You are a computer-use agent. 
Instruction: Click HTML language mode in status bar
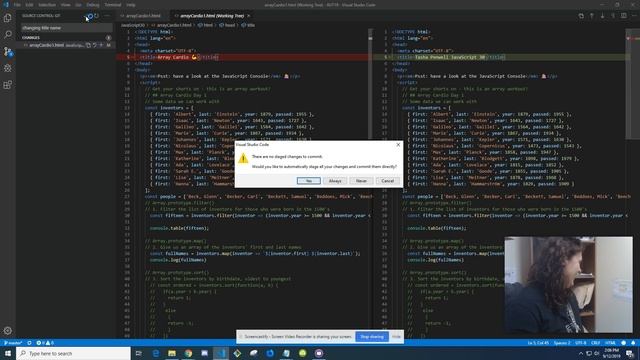pyautogui.click(x=610, y=343)
